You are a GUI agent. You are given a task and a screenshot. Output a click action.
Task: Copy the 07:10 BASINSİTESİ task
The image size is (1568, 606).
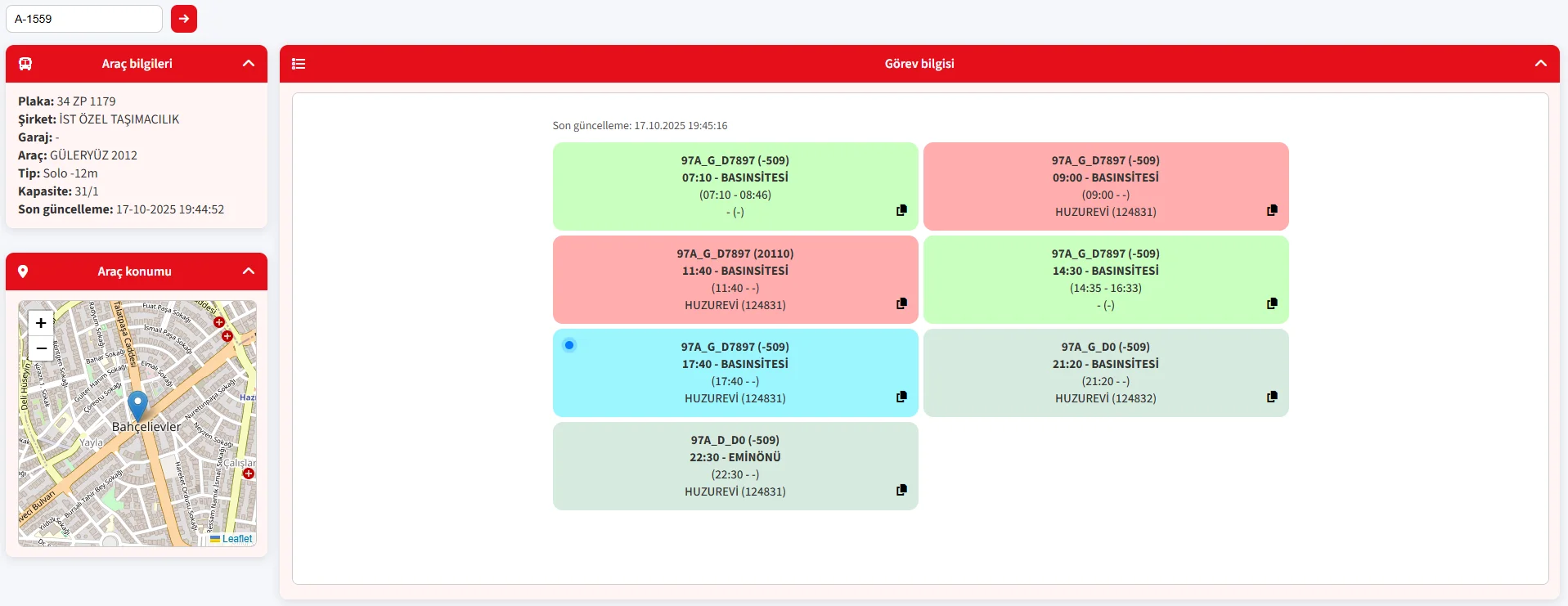pos(901,210)
